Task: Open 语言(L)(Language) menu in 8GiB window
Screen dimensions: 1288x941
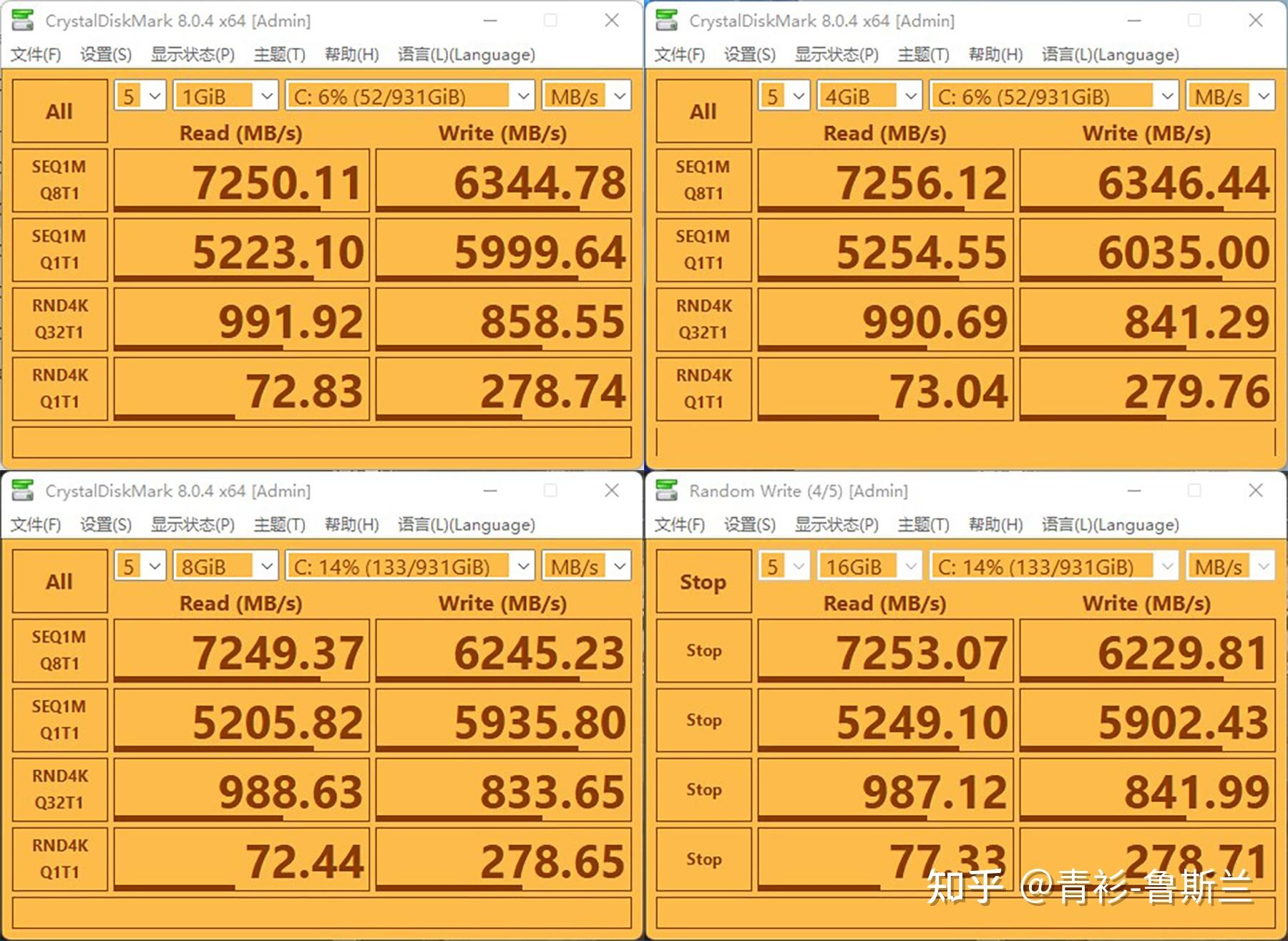Action: (x=467, y=525)
